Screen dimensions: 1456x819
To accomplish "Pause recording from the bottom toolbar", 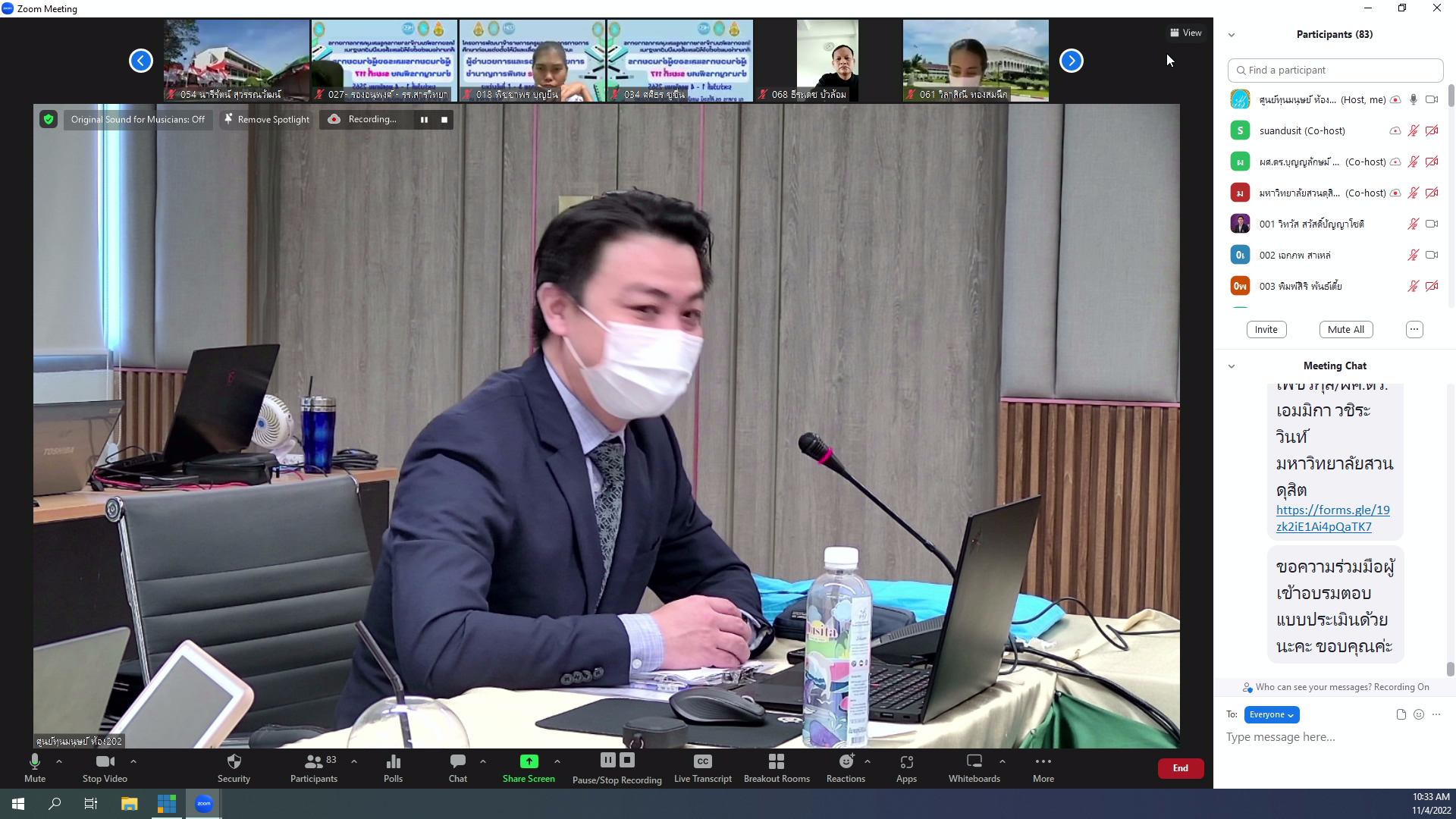I will pos(608,760).
